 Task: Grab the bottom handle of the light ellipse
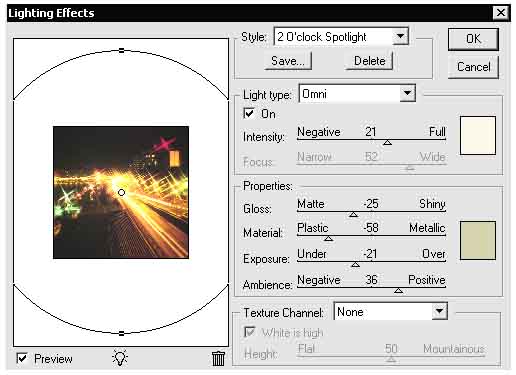pos(121,333)
